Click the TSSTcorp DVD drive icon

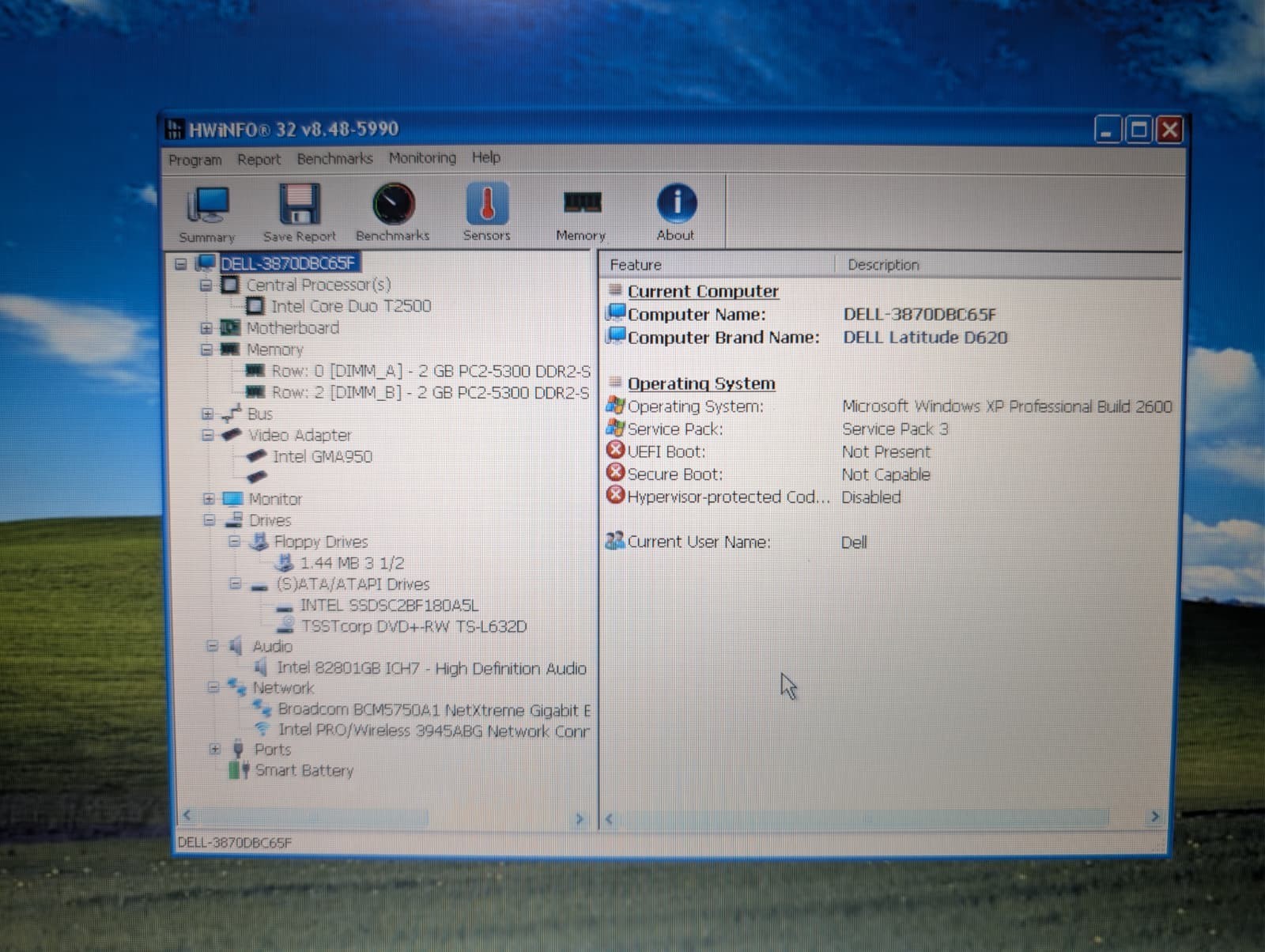[285, 625]
